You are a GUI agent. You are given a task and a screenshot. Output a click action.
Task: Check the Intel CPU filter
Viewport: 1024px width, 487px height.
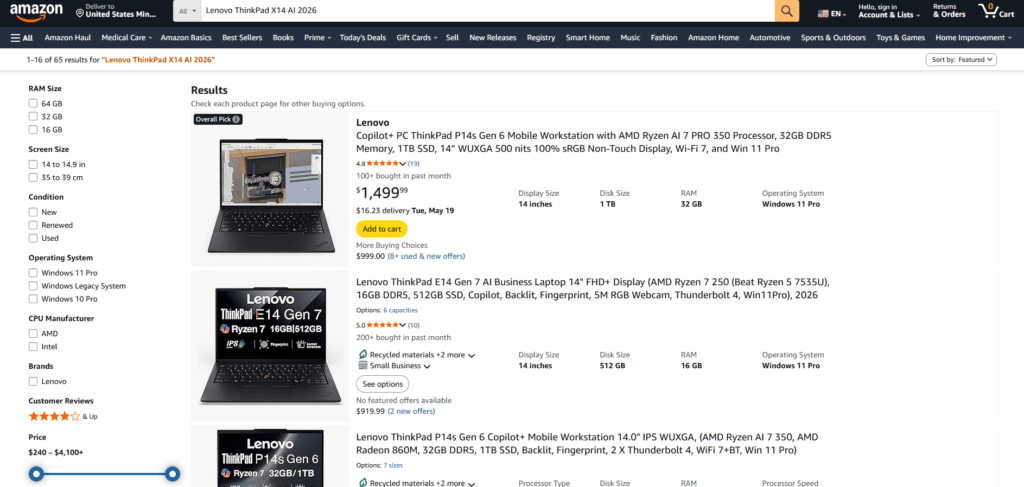pyautogui.click(x=33, y=346)
